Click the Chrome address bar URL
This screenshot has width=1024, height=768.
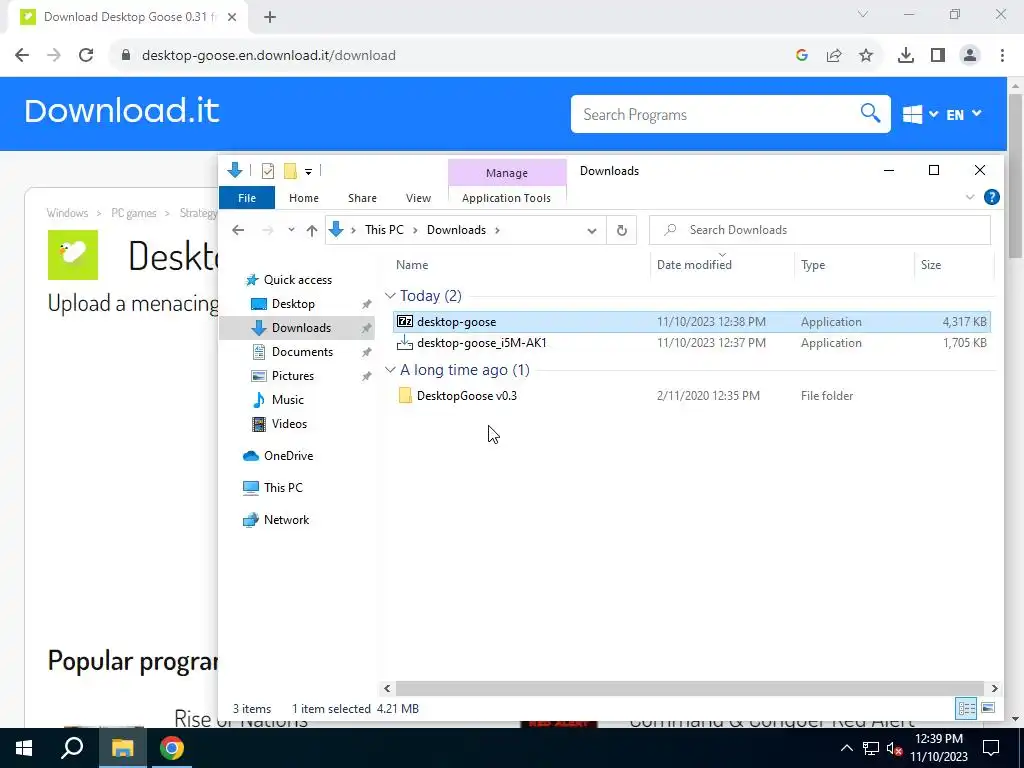[268, 55]
